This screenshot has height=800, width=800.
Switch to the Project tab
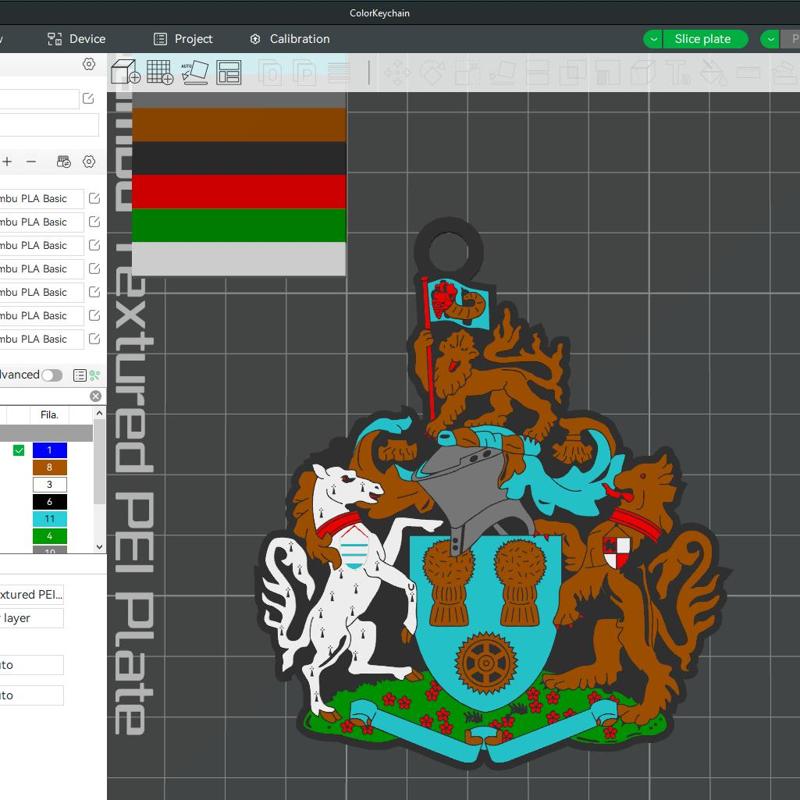183,39
